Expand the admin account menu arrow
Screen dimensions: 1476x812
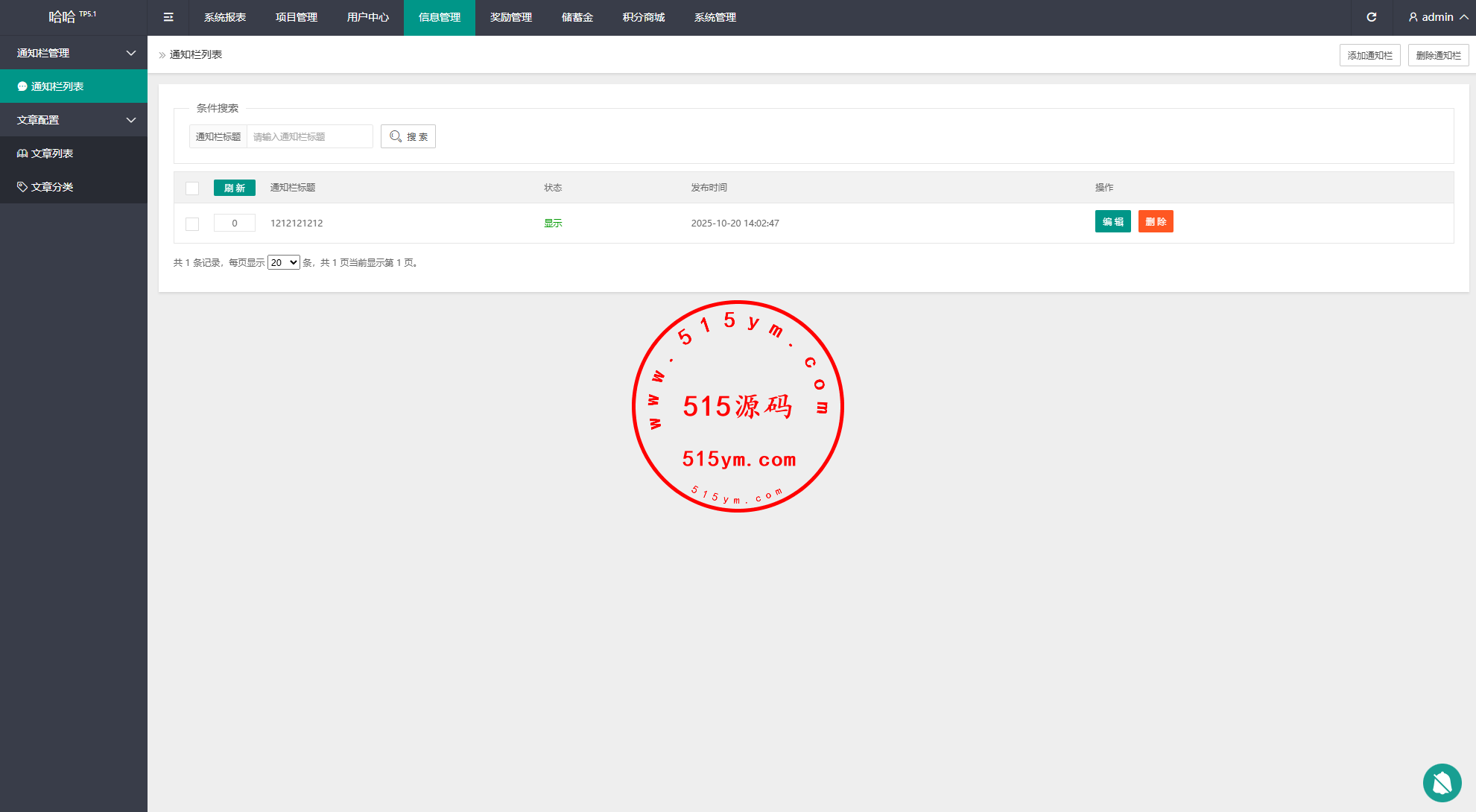(1464, 17)
